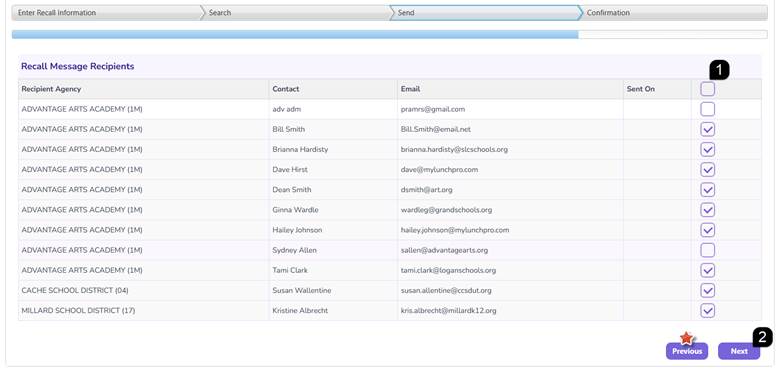This screenshot has width=780, height=370.
Task: Click contact name Ginna Wardle
Action: 295,210
